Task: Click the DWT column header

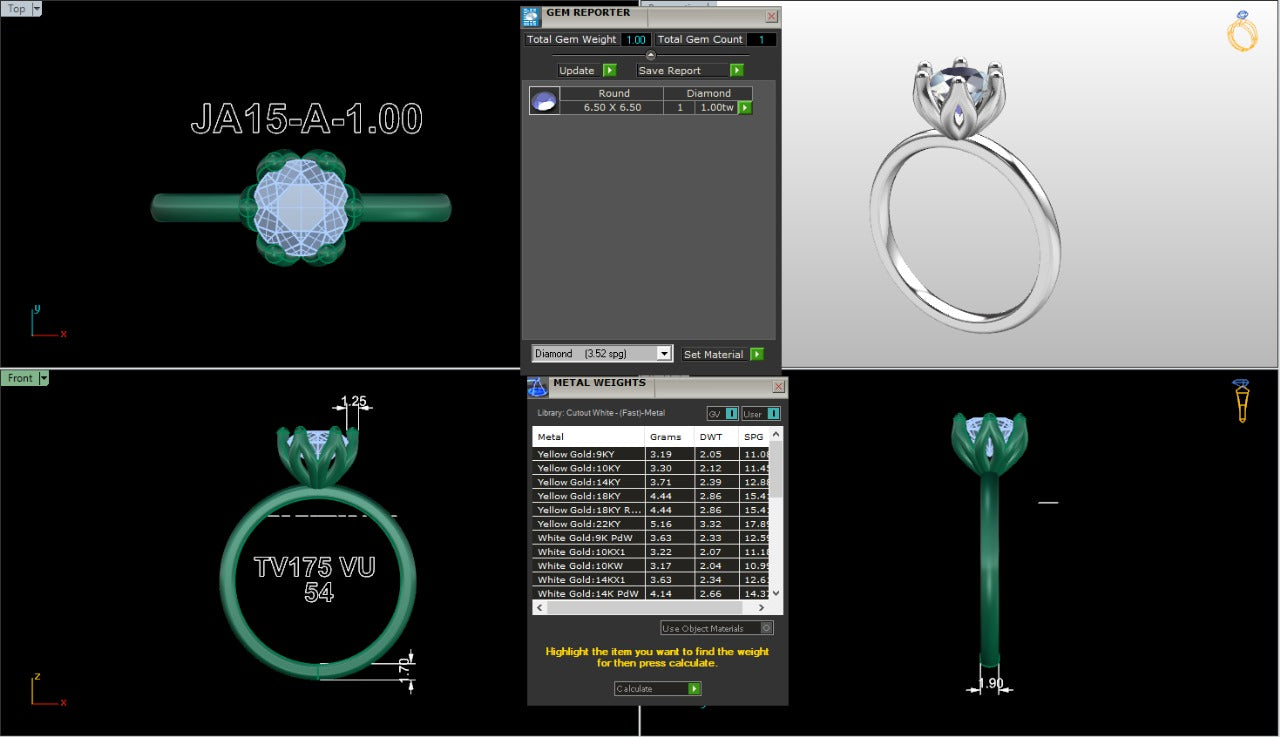Action: (716, 437)
